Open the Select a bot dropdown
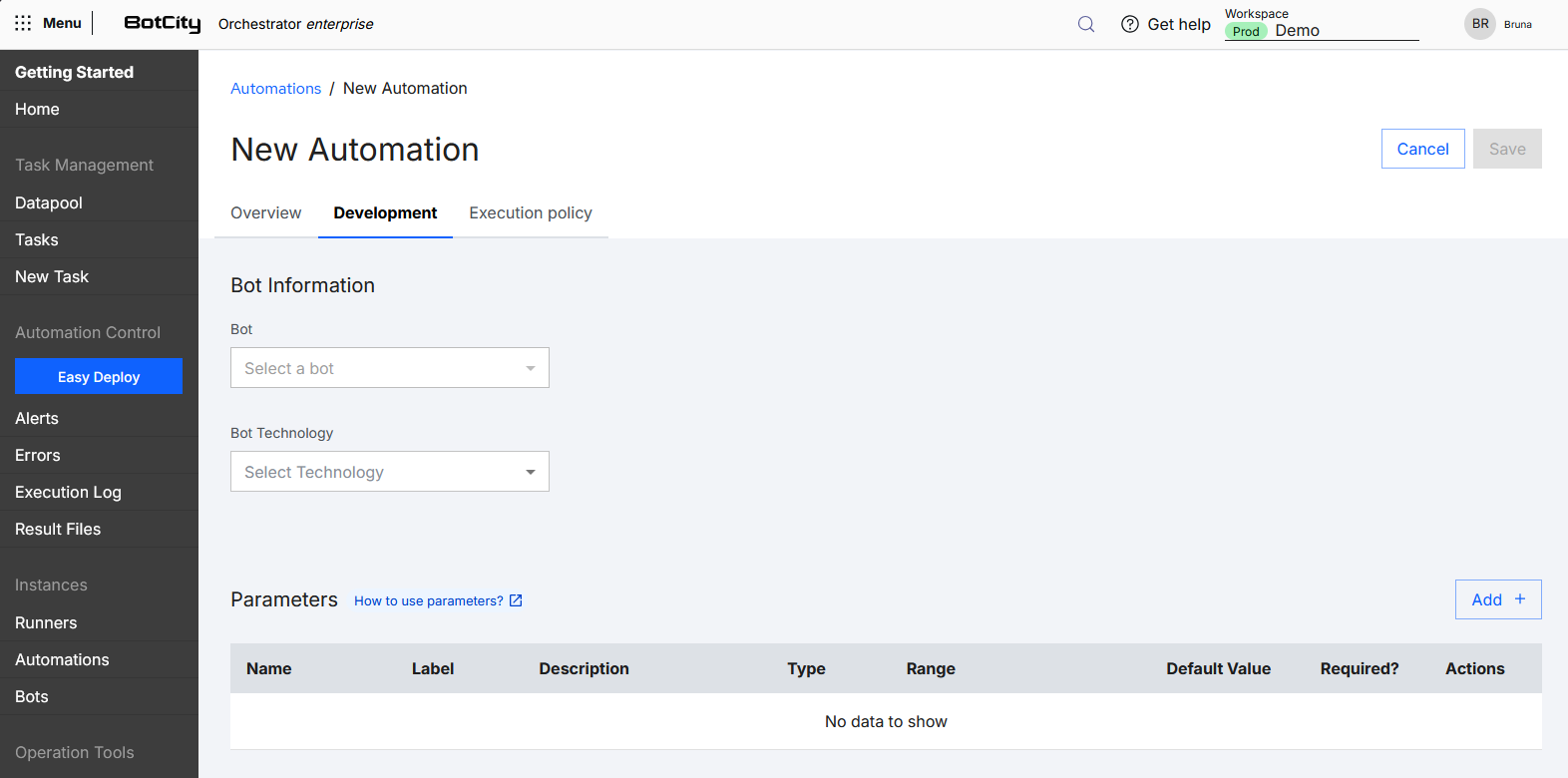The width and height of the screenshot is (1568, 778). (389, 368)
